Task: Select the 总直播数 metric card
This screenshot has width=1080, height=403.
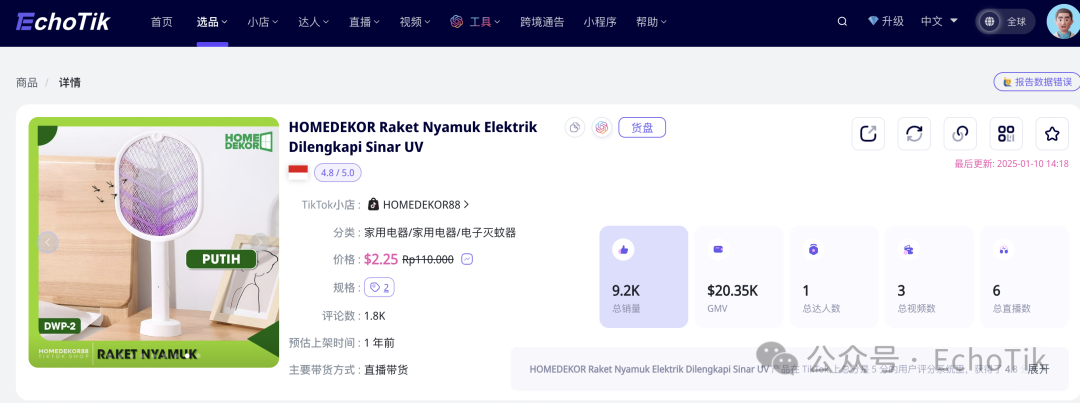Action: coord(1024,277)
